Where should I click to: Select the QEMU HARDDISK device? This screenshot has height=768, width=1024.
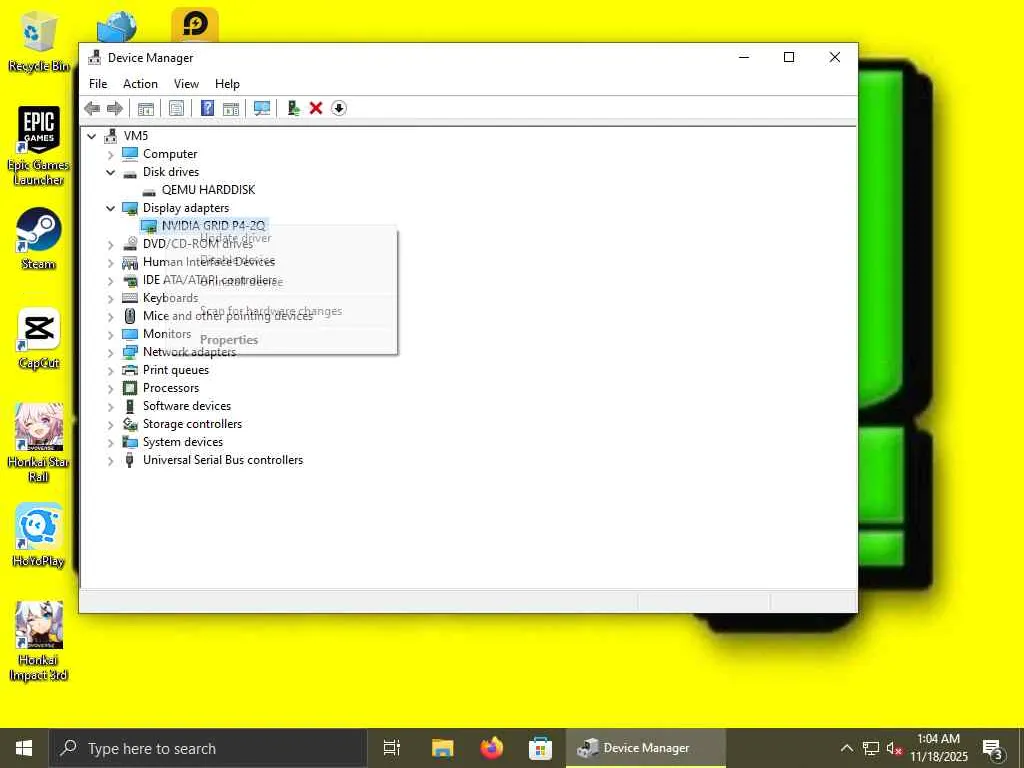(x=208, y=189)
